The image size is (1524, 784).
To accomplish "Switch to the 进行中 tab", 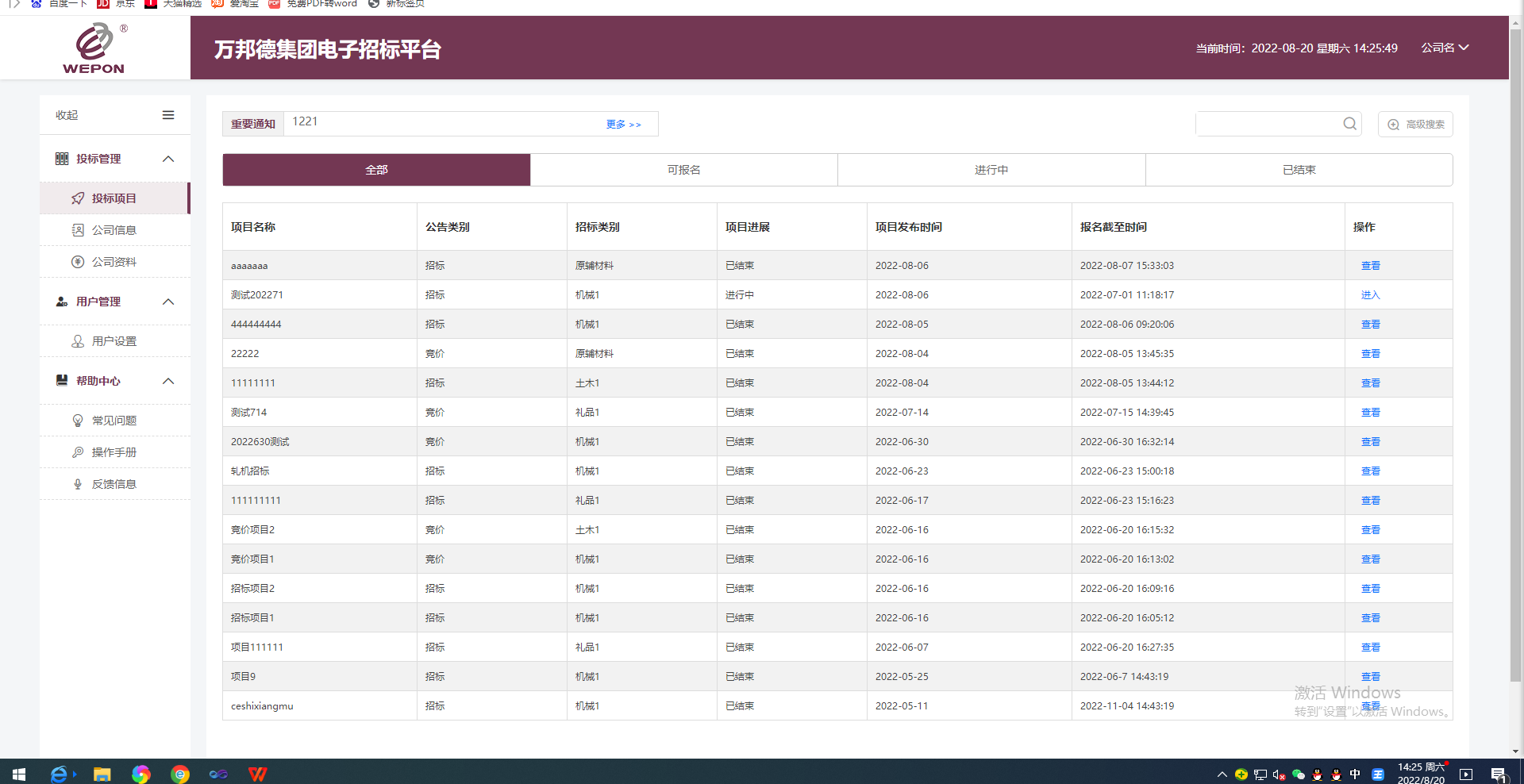I will (991, 170).
